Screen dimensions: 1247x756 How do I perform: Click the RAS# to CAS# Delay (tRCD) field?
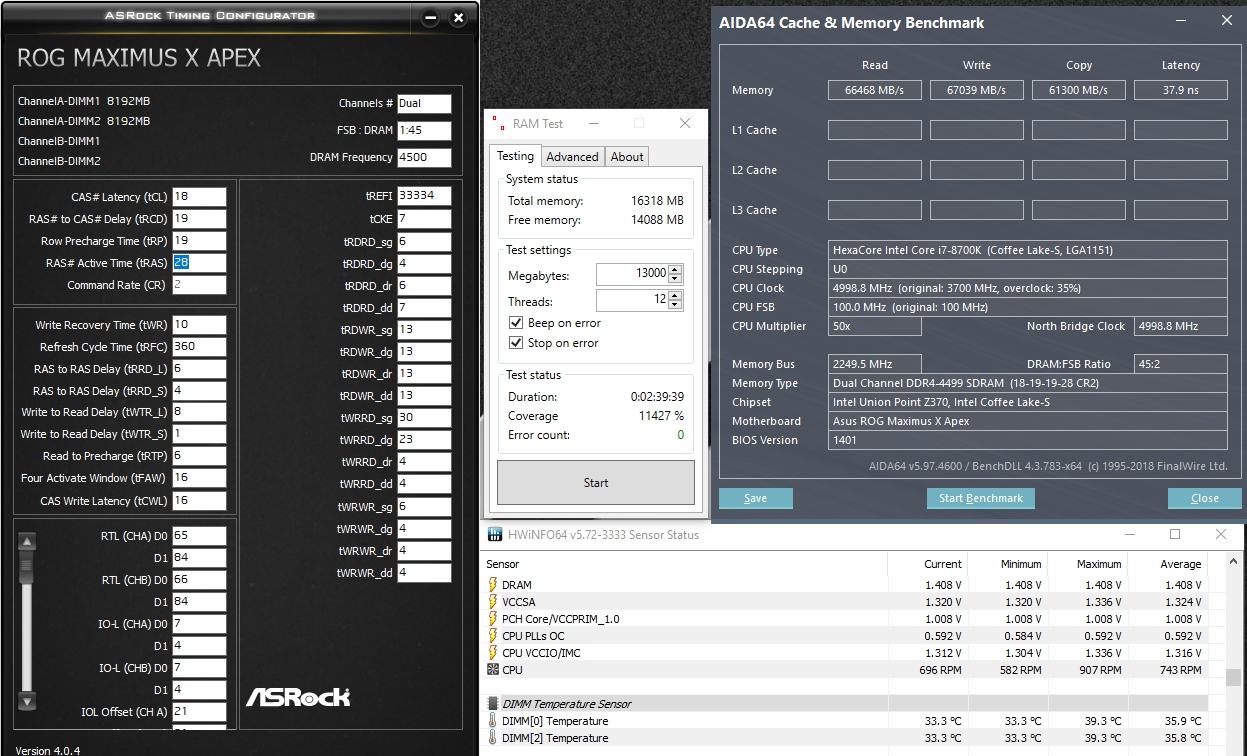(x=199, y=219)
